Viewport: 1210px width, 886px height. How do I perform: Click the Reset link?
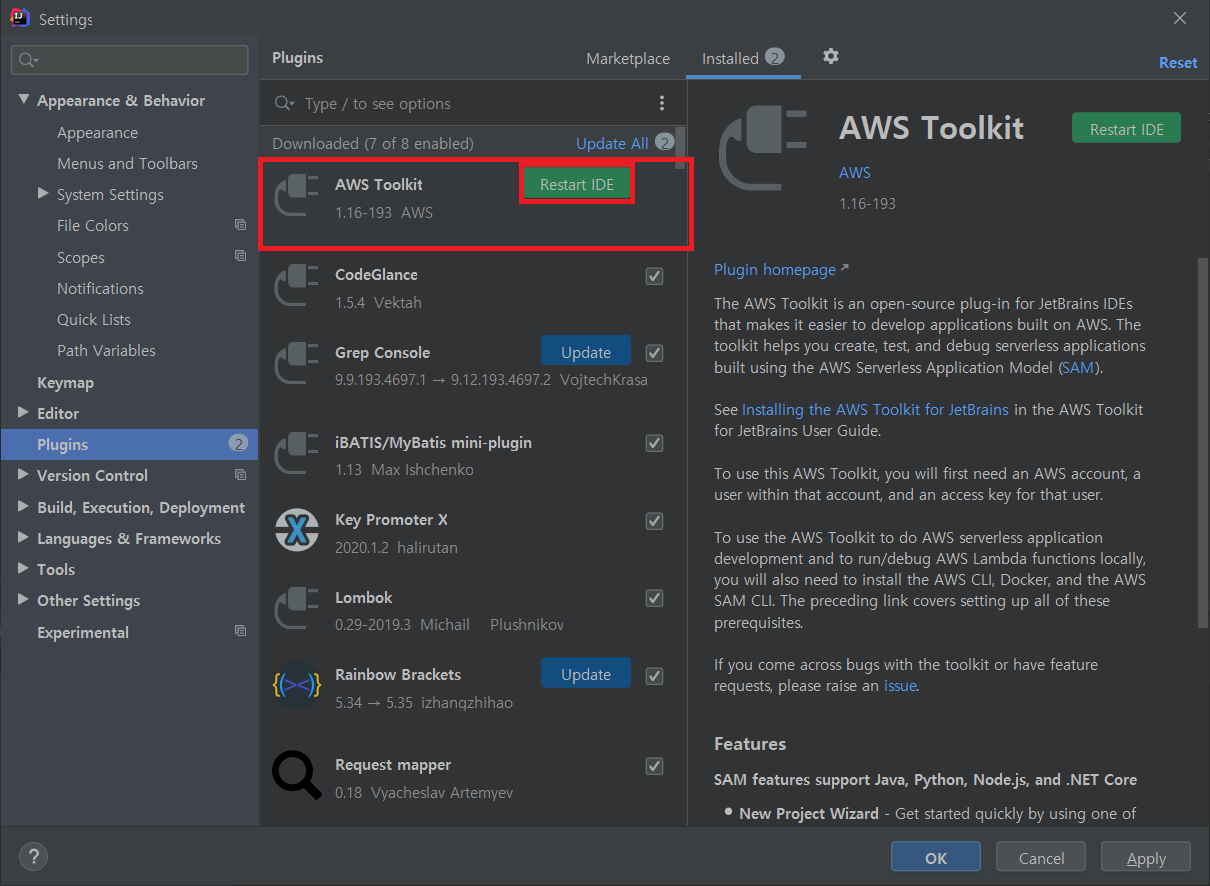click(1178, 62)
